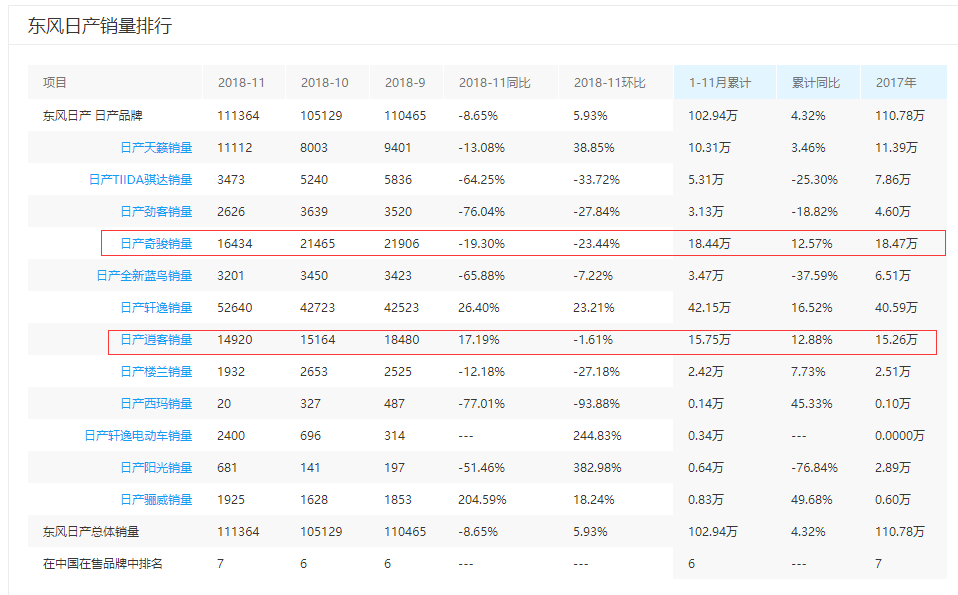Open the 日产天籁销量 link
The width and height of the screenshot is (958, 595).
click(x=156, y=148)
